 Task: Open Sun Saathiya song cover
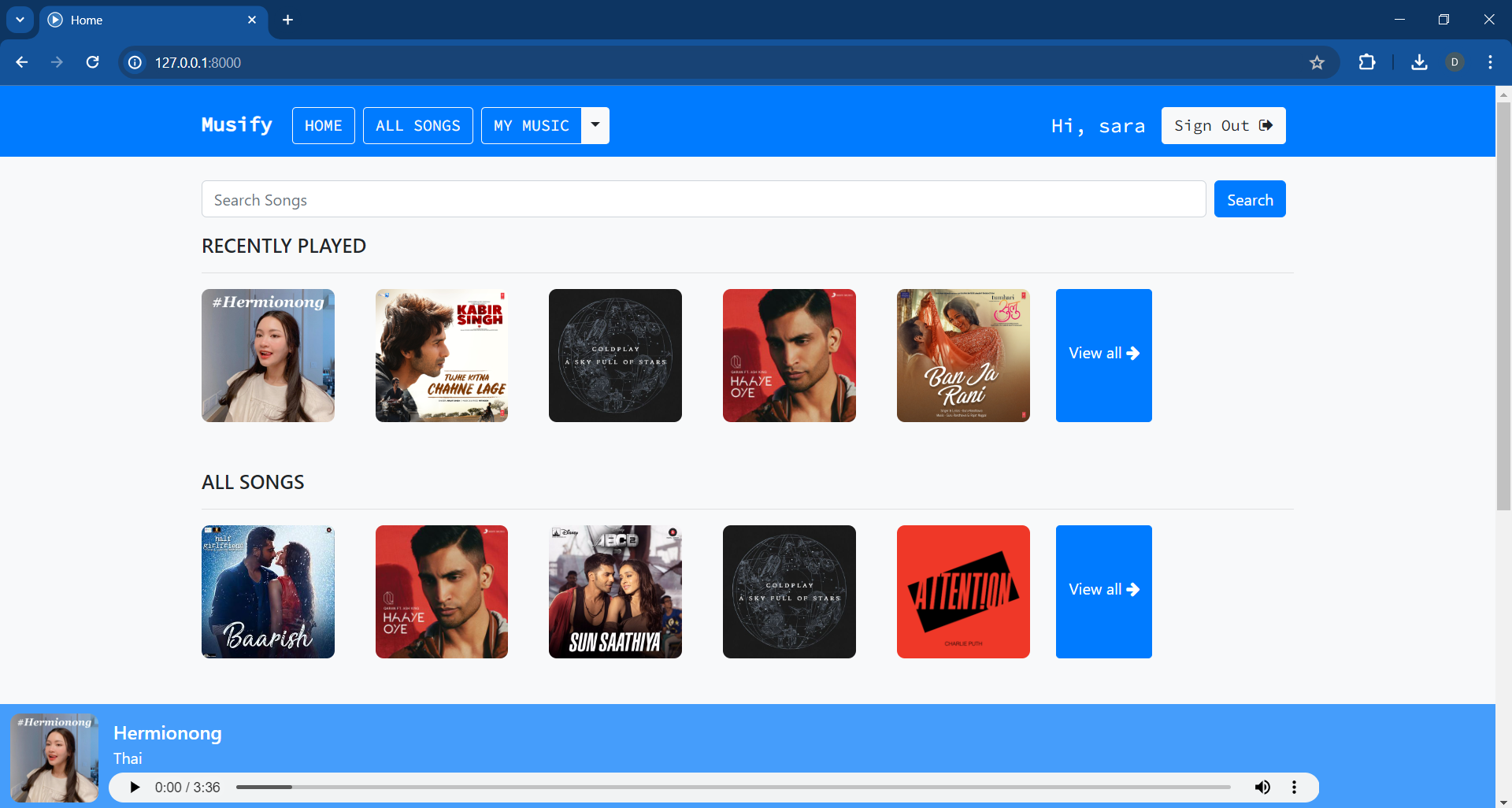615,591
